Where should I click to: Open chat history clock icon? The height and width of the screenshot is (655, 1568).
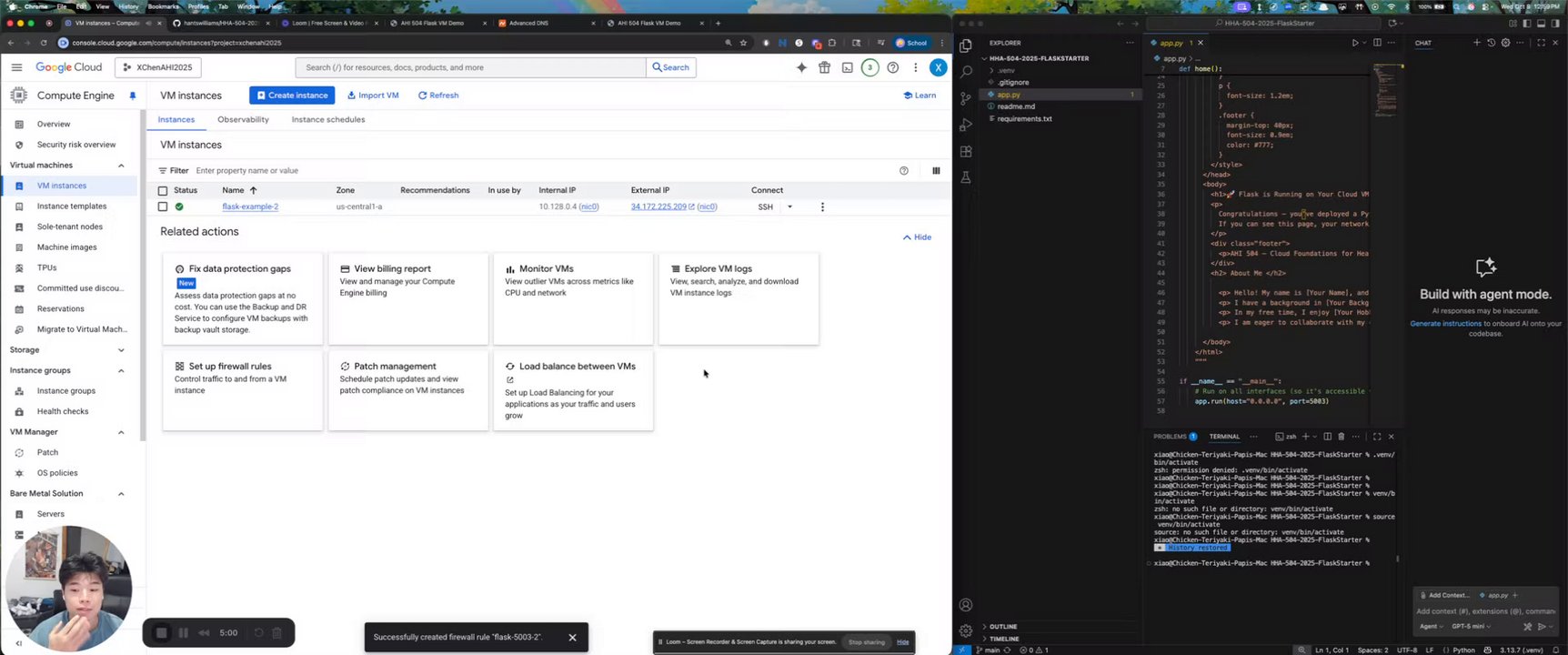(x=1491, y=43)
